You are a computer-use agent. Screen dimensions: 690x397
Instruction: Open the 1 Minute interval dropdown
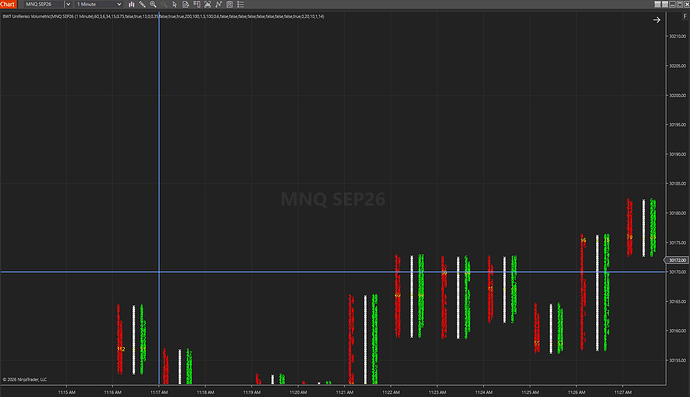click(x=99, y=4)
